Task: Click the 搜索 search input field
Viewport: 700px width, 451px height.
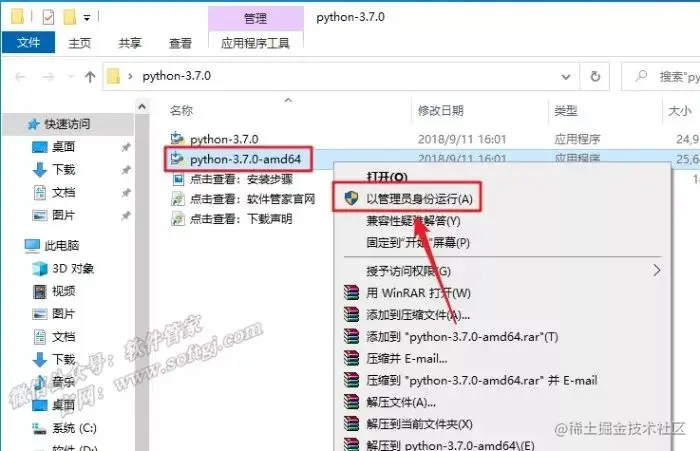Action: click(661, 76)
